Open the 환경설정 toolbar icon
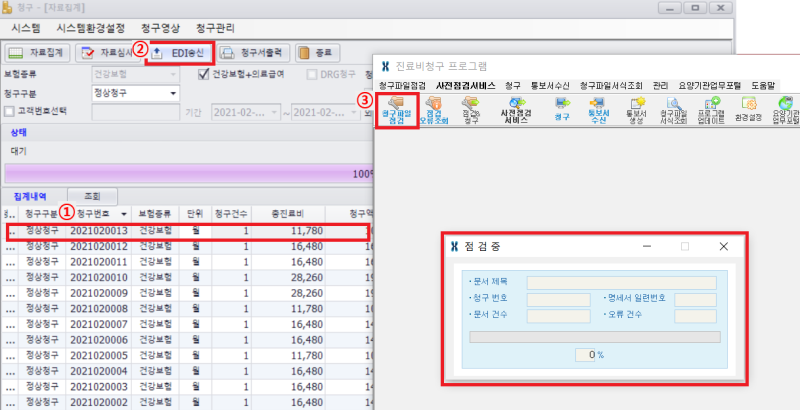Image resolution: width=800 pixels, height=410 pixels. [x=748, y=109]
